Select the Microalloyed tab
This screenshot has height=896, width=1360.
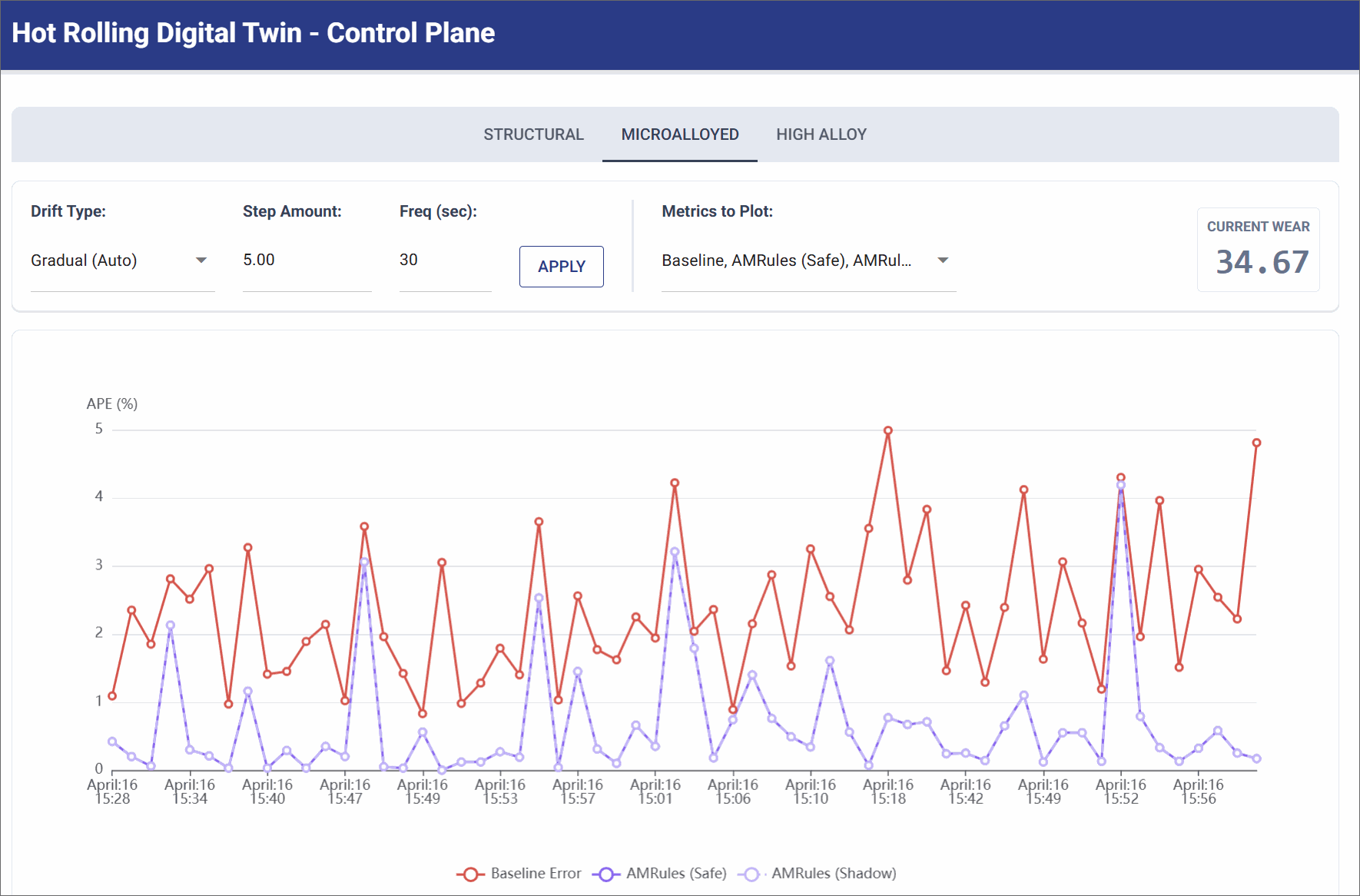point(679,134)
